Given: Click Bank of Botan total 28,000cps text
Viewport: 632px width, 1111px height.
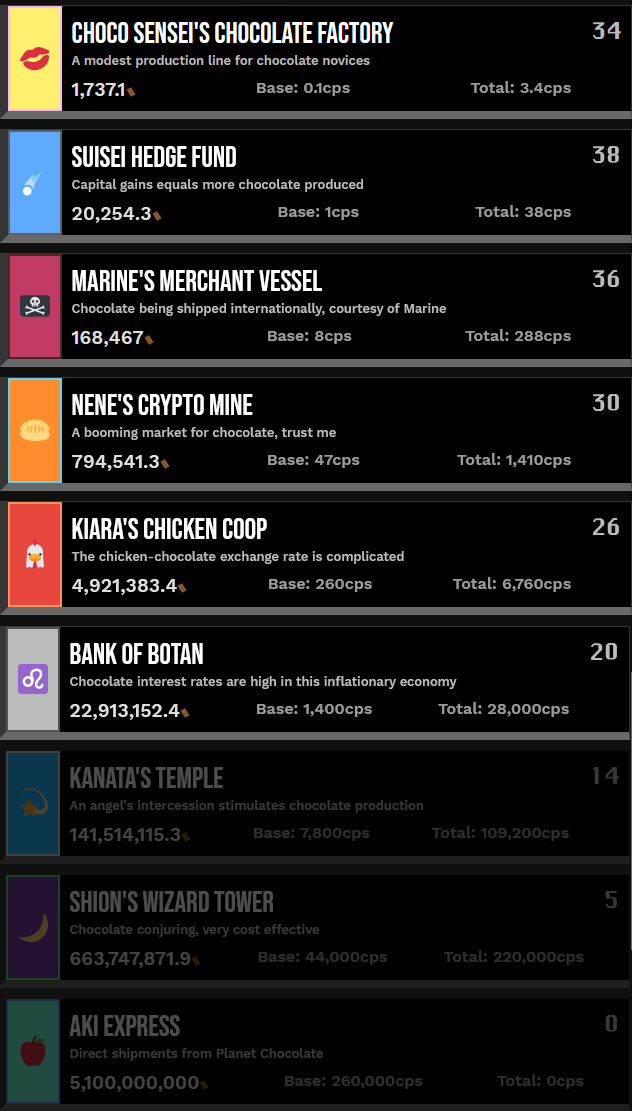Looking at the screenshot, I should [x=503, y=709].
